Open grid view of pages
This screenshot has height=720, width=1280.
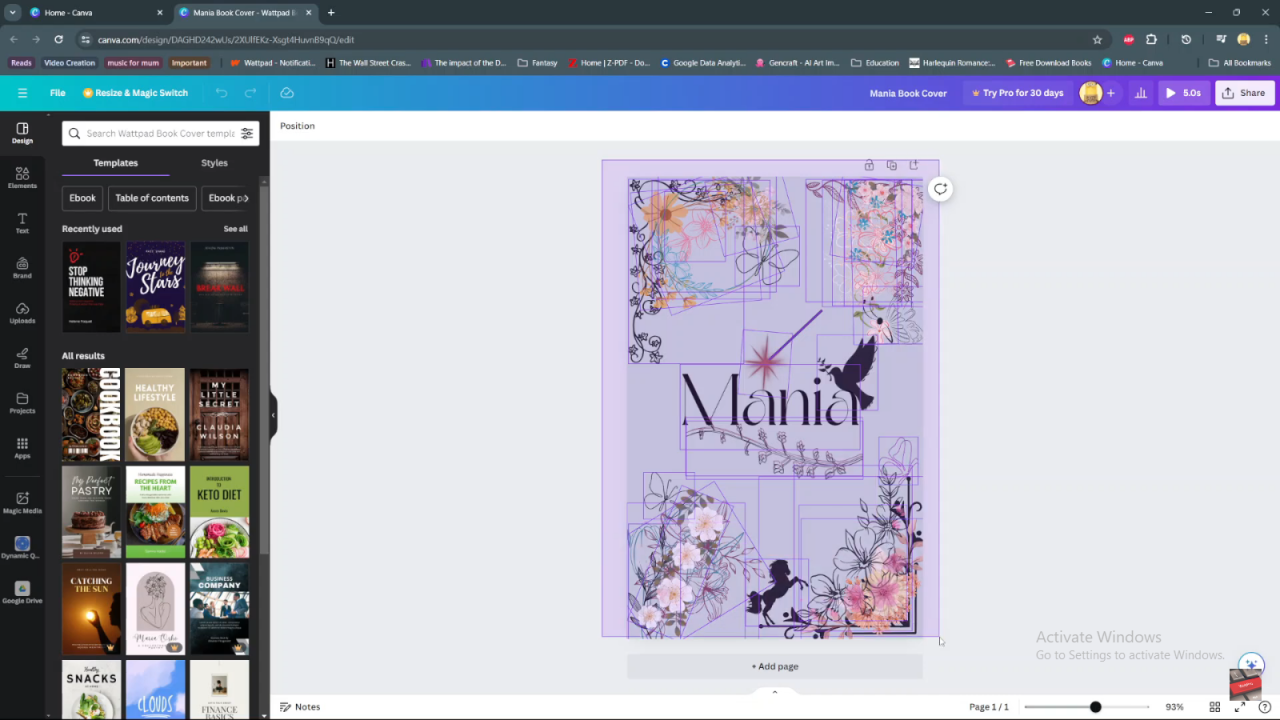pyautogui.click(x=1215, y=707)
